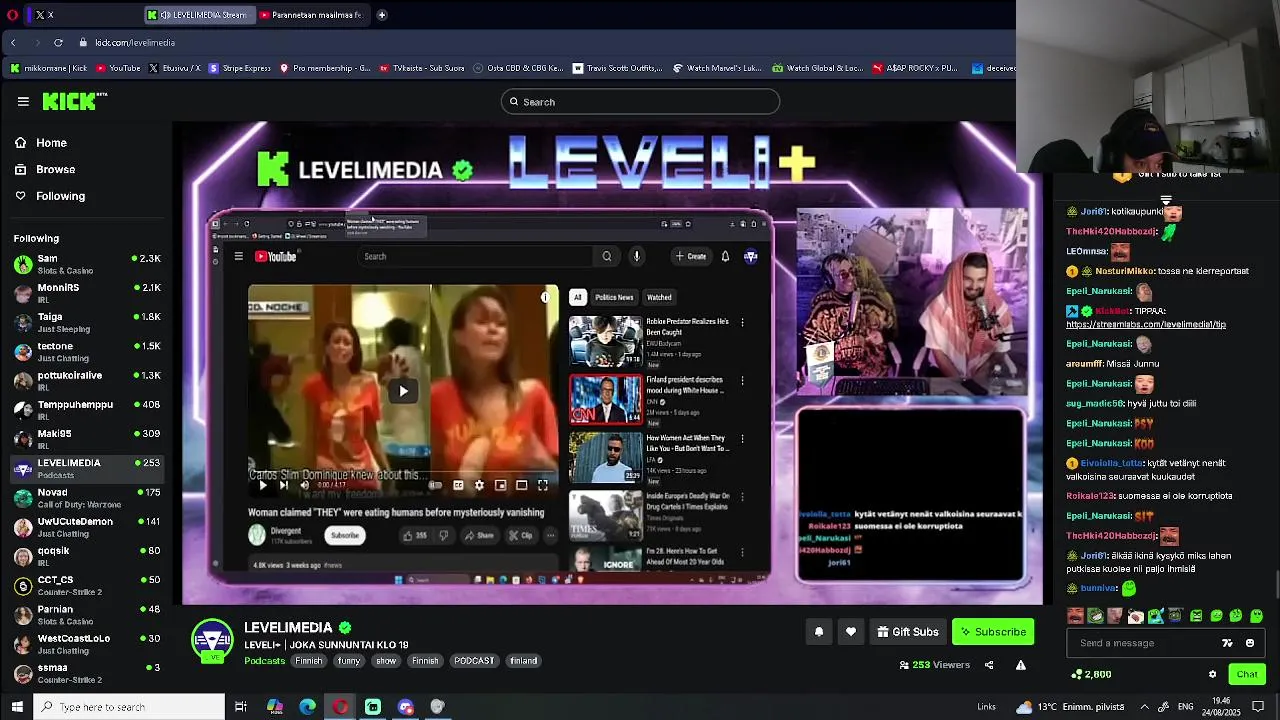The image size is (1280, 720).
Task: Open Taiga channel in Following list
Action: (x=88, y=322)
